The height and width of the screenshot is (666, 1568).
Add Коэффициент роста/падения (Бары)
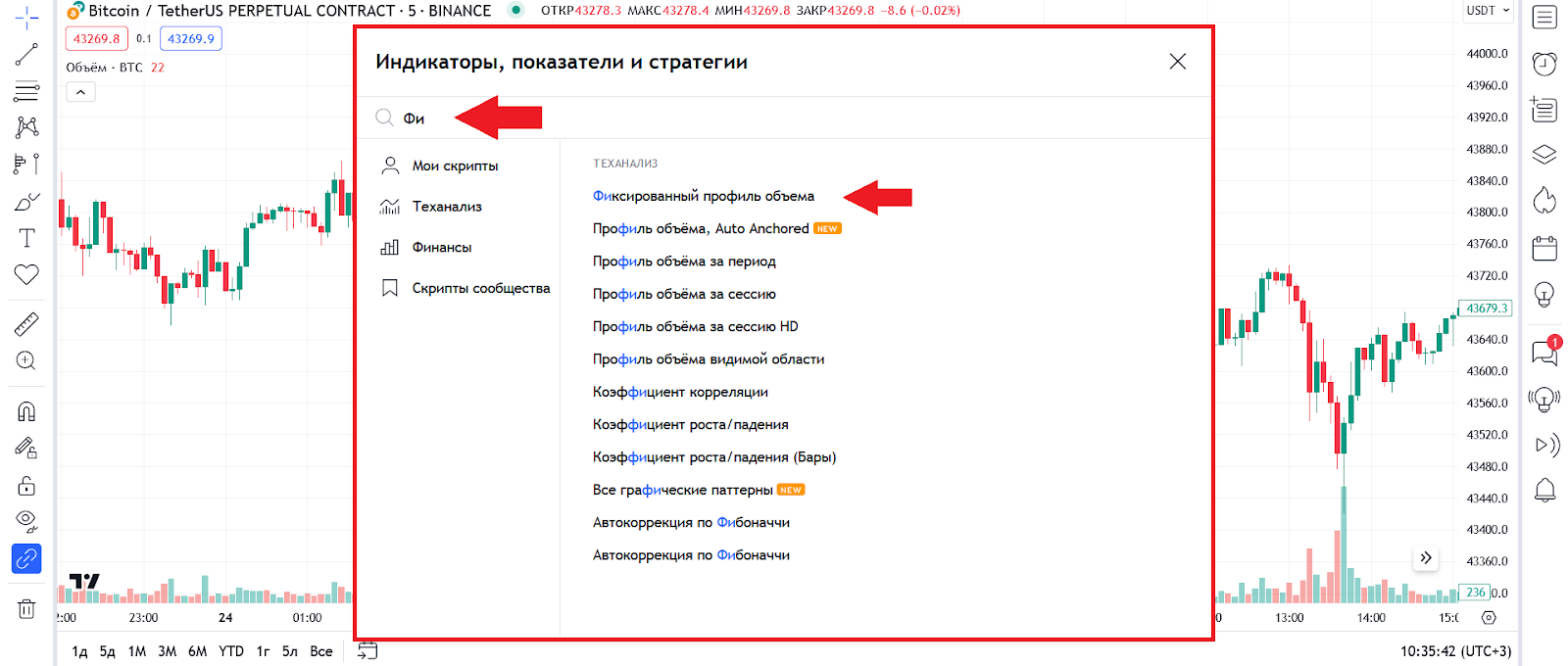tap(714, 457)
